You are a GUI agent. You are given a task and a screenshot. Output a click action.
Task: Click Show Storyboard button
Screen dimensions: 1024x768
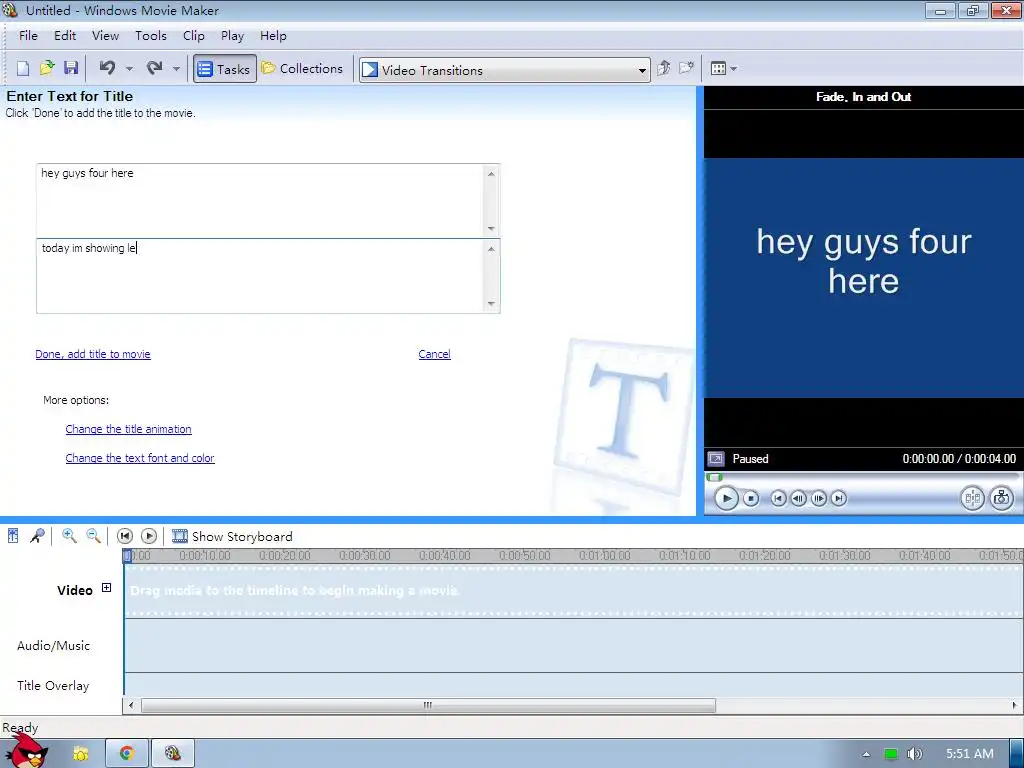click(x=232, y=536)
